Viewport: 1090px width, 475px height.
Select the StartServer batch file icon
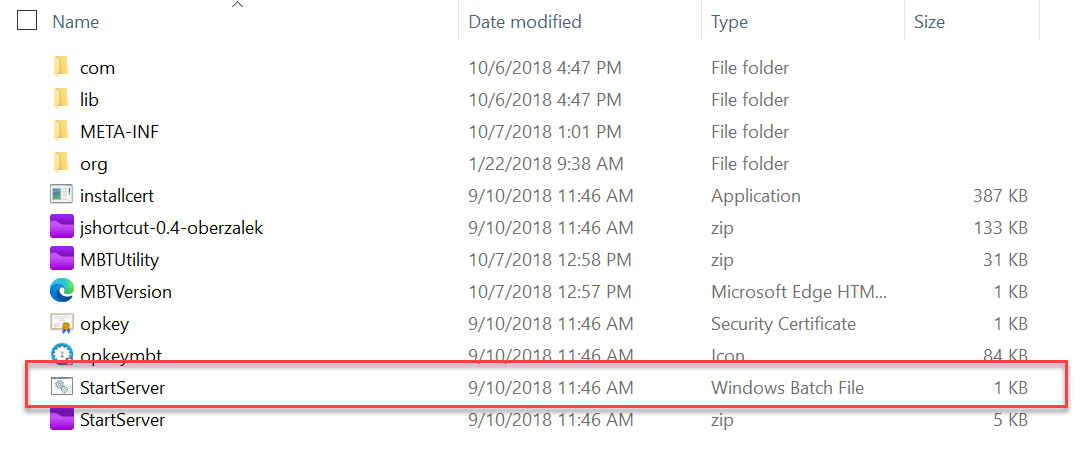62,387
